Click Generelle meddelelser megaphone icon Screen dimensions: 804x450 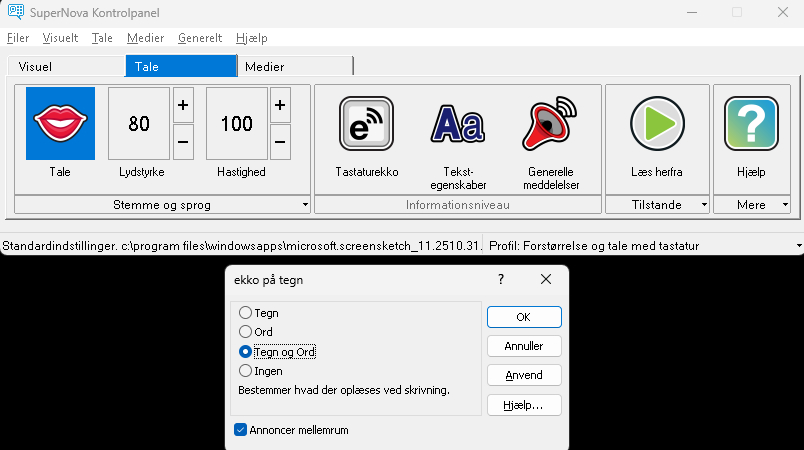549,124
